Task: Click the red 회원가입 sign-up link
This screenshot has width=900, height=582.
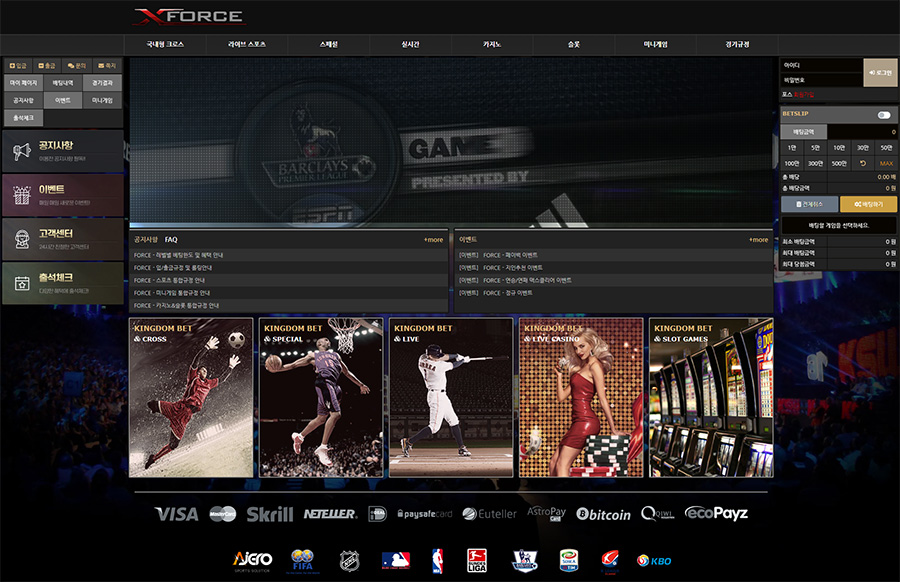Action: [804, 95]
